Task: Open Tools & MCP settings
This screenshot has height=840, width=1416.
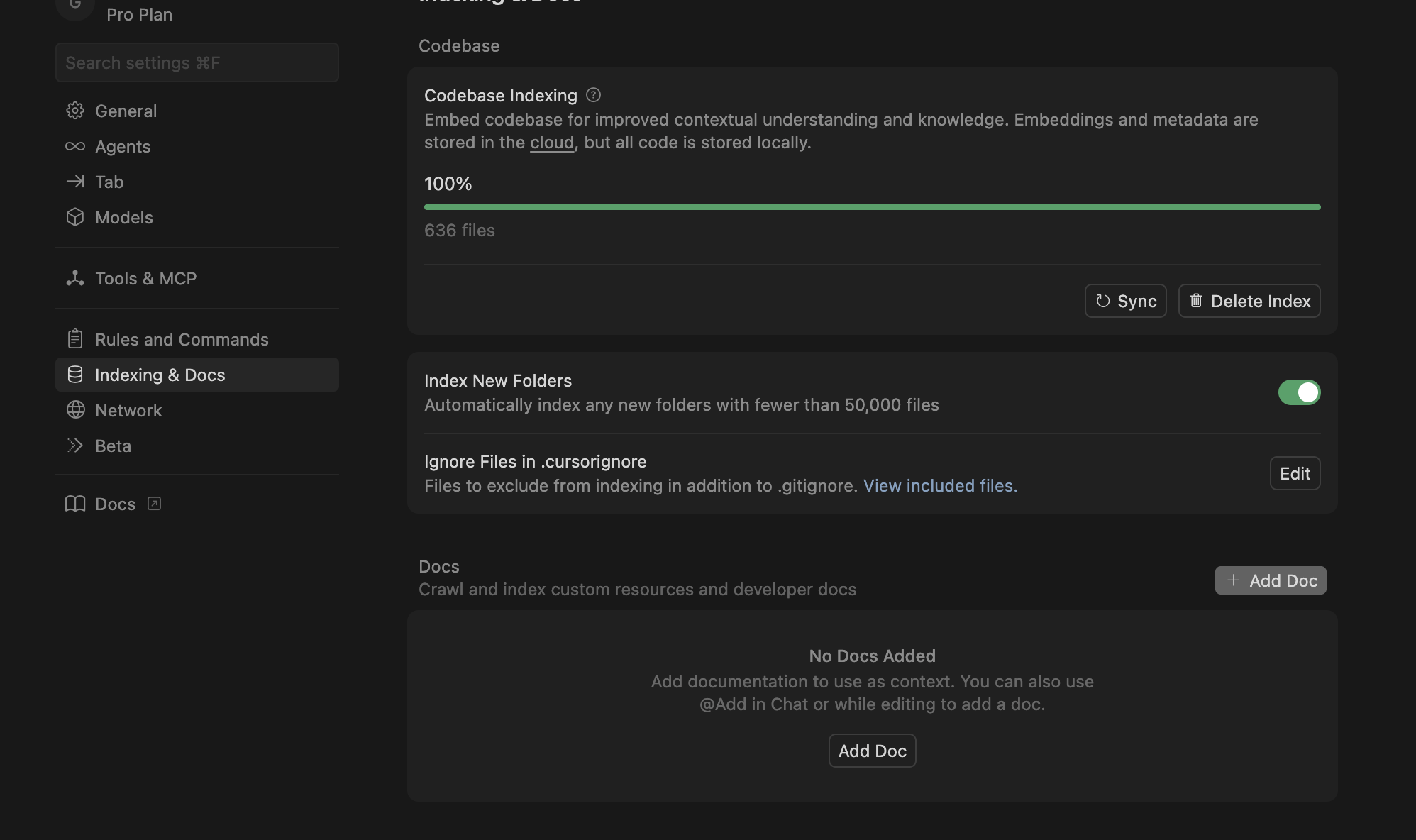Action: pyautogui.click(x=197, y=278)
